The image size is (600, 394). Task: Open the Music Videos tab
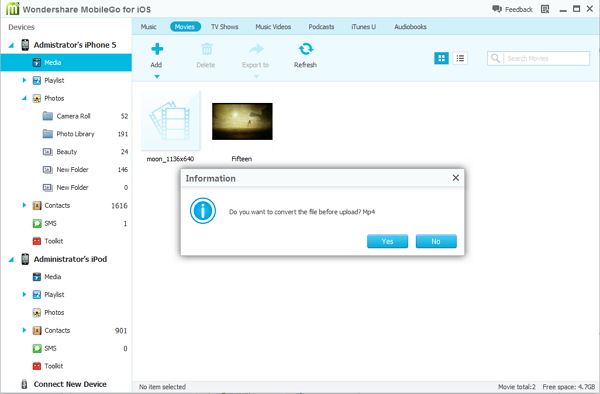pyautogui.click(x=273, y=27)
